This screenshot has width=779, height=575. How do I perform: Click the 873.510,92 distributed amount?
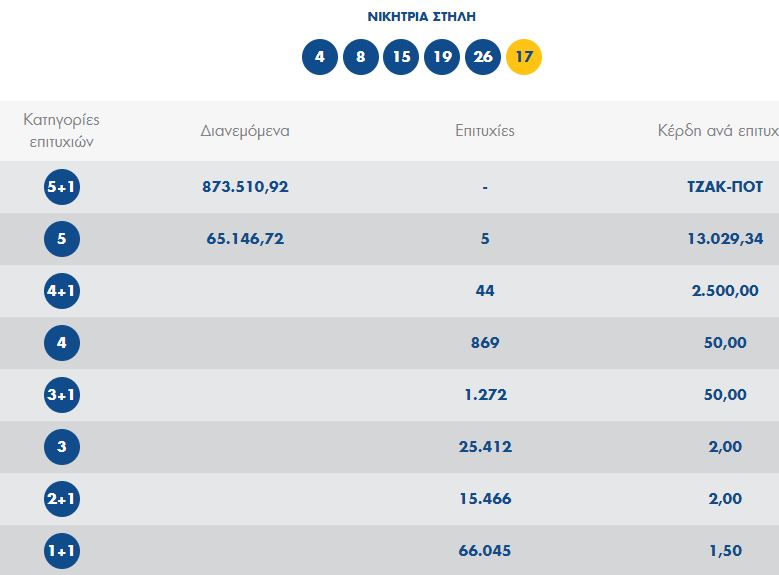coord(245,187)
